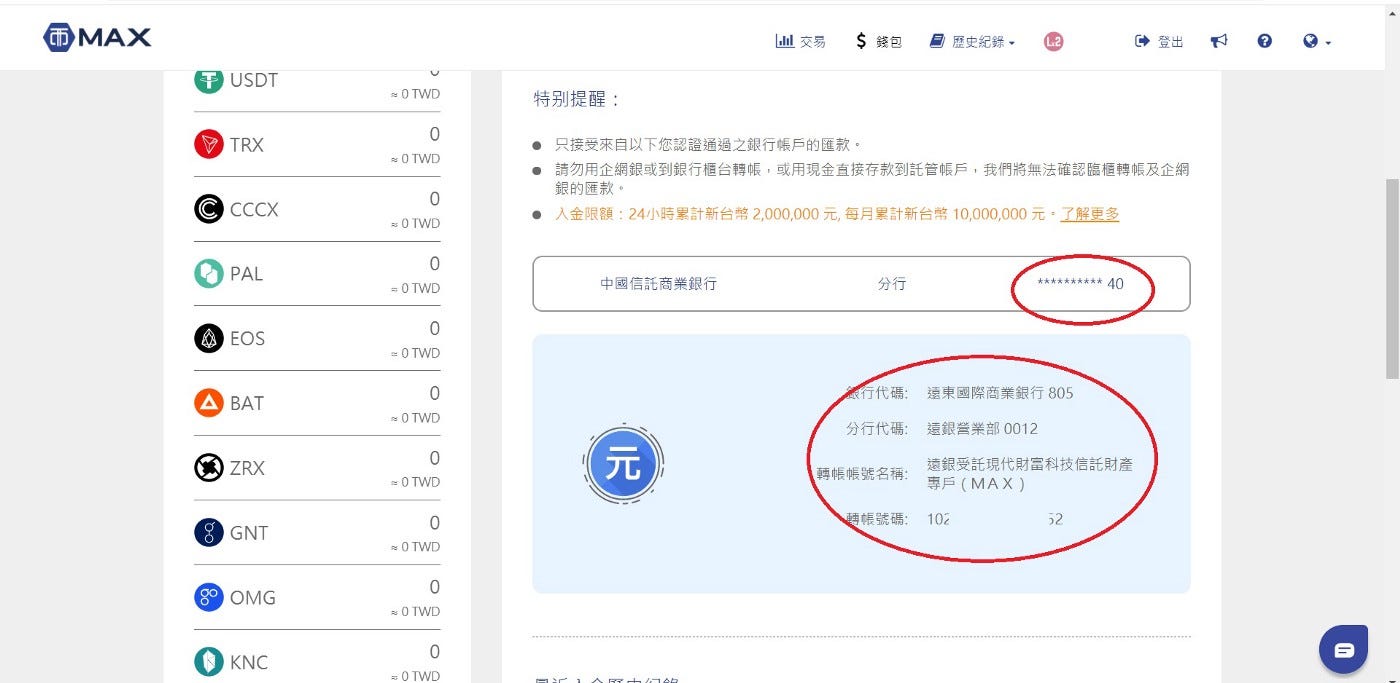Click the blue 元 TWD currency icon
Viewport: 1400px width, 683px height.
point(623,464)
